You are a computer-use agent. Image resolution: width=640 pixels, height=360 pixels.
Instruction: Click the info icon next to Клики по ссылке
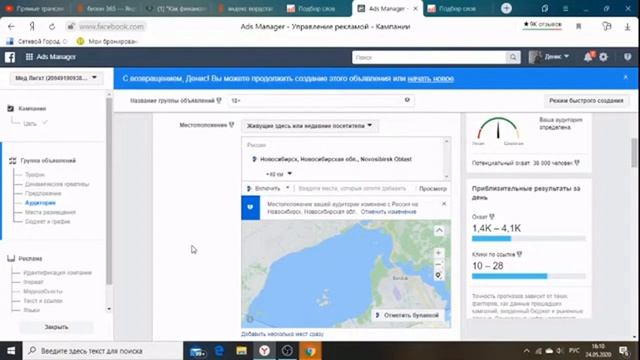click(519, 254)
